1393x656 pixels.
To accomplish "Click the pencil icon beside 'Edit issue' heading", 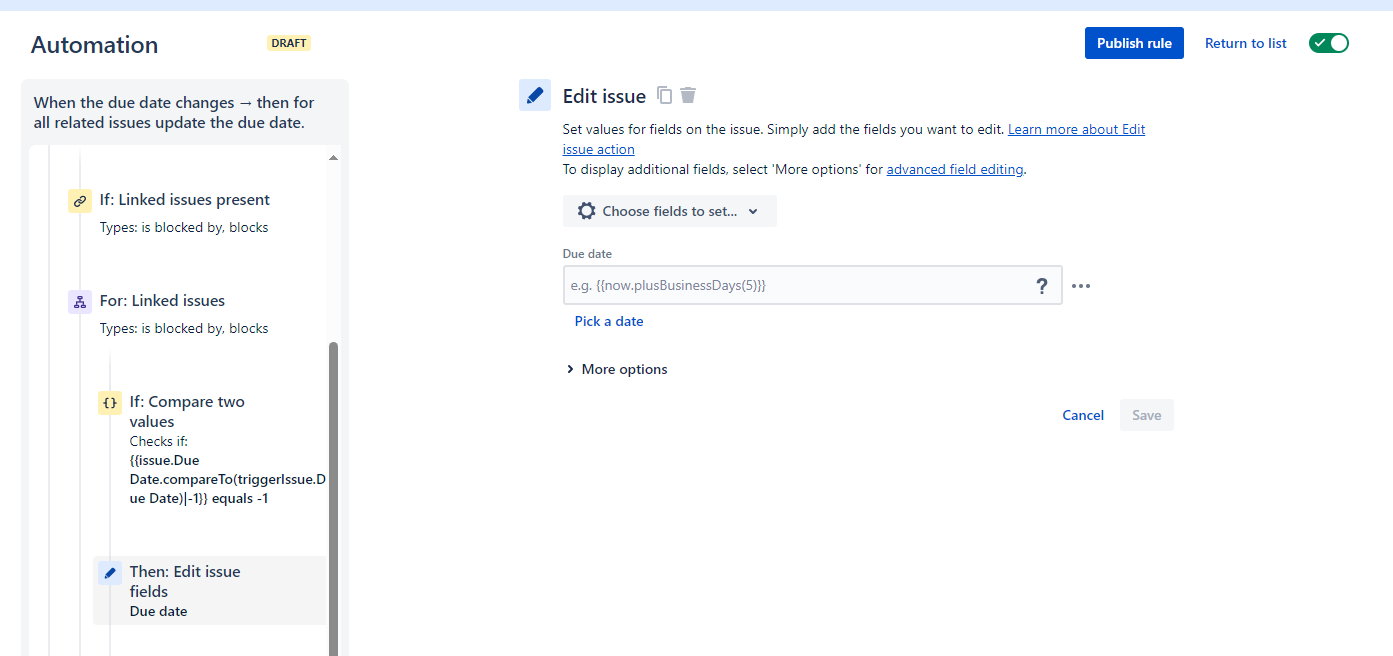I will coord(535,94).
